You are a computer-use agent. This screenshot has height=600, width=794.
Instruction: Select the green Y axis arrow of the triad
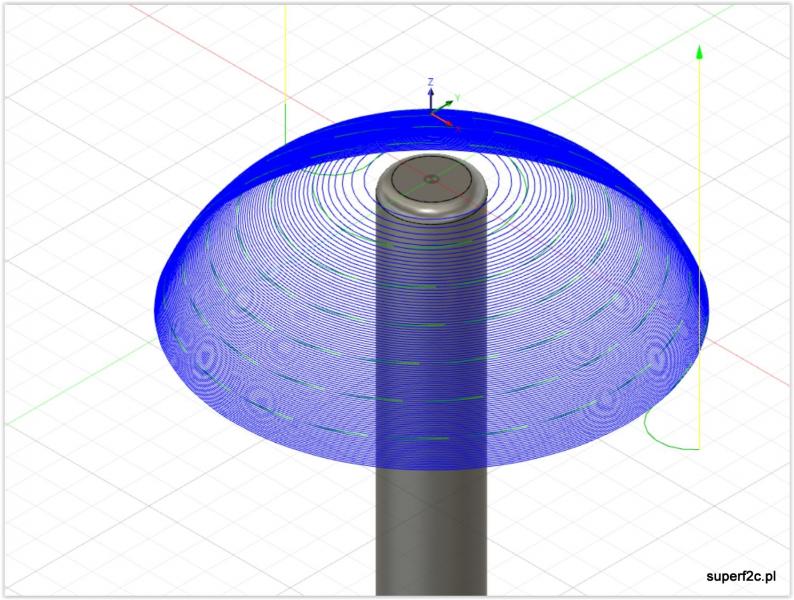[x=451, y=101]
